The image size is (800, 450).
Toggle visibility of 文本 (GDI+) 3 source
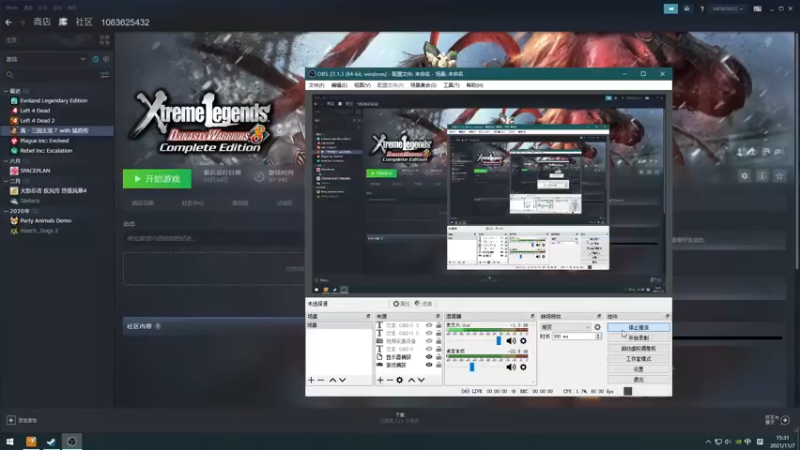(429, 325)
